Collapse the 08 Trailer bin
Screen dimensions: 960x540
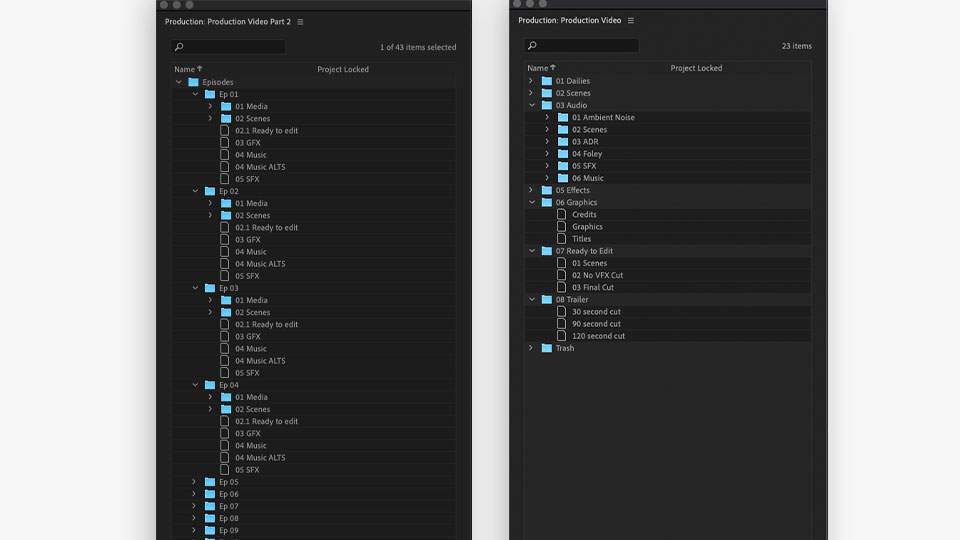[x=532, y=299]
